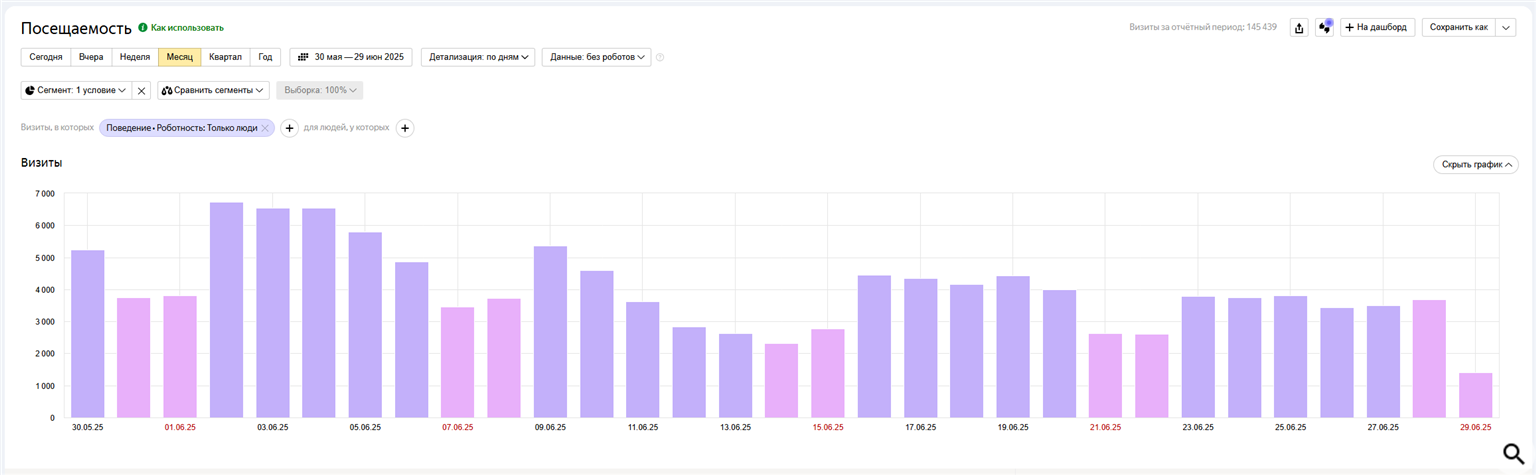Click the 'На дашборд' button
This screenshot has height=475, width=1536.
coord(1378,28)
